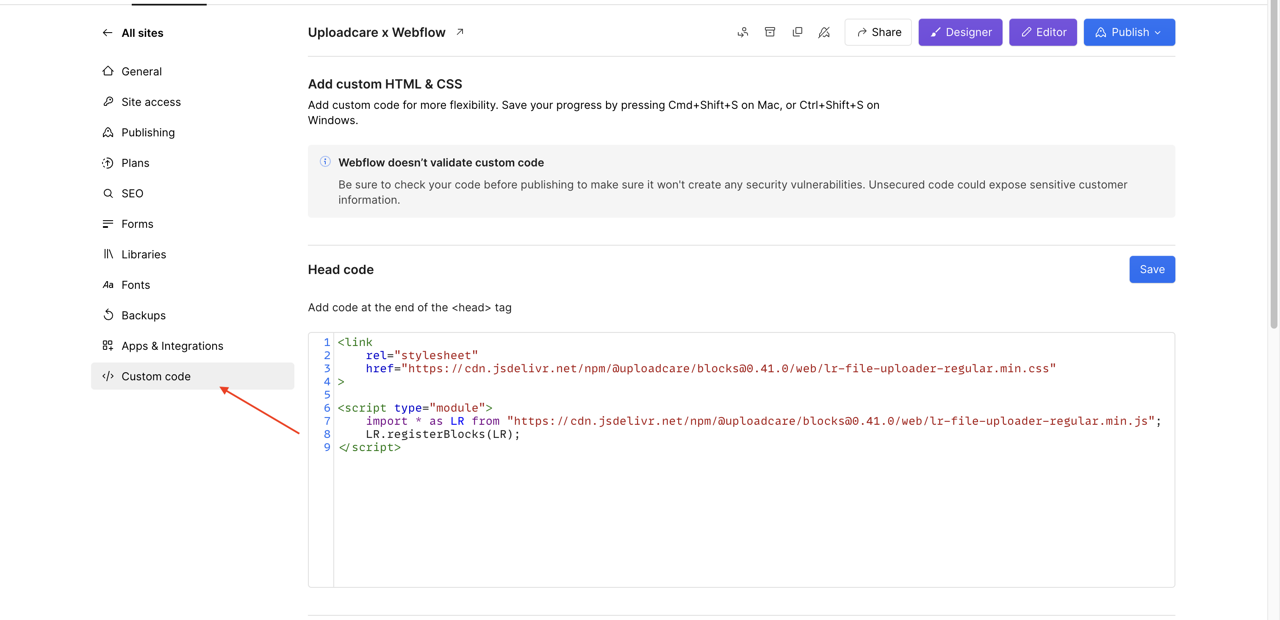This screenshot has height=620, width=1280.
Task: Open the Forms settings section
Action: pos(134,224)
